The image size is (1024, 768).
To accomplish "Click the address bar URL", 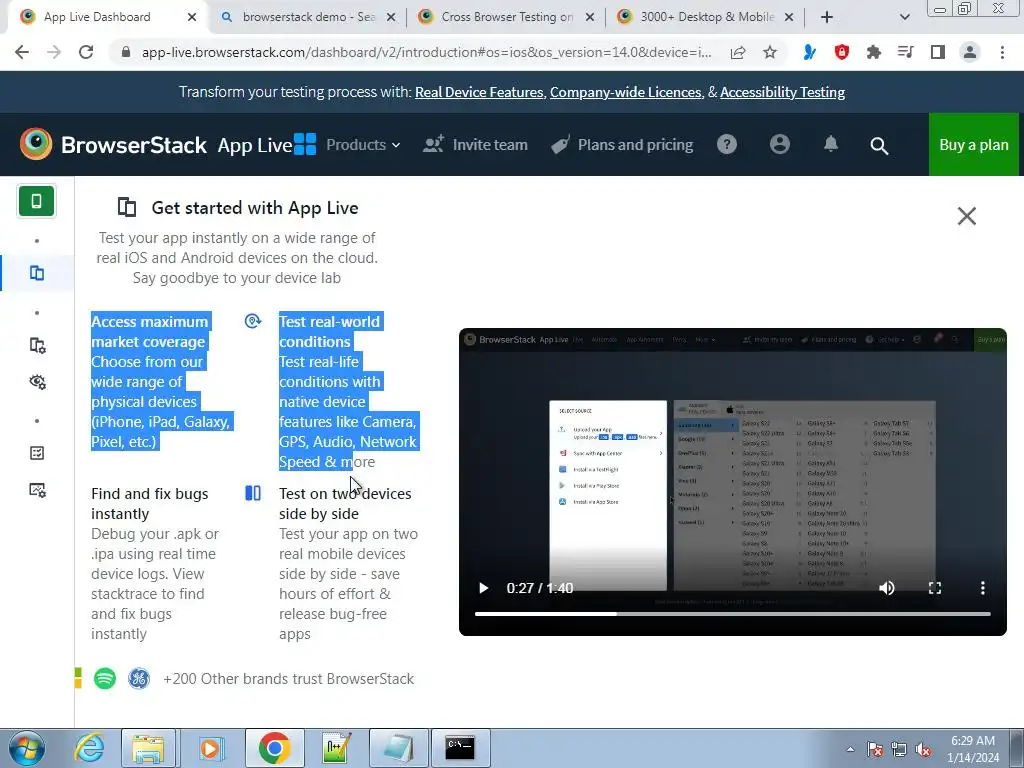I will click(x=426, y=52).
